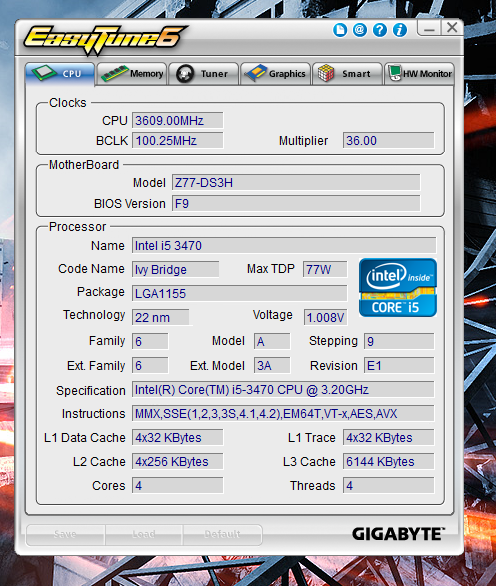Click the greyed Default button

(222, 534)
